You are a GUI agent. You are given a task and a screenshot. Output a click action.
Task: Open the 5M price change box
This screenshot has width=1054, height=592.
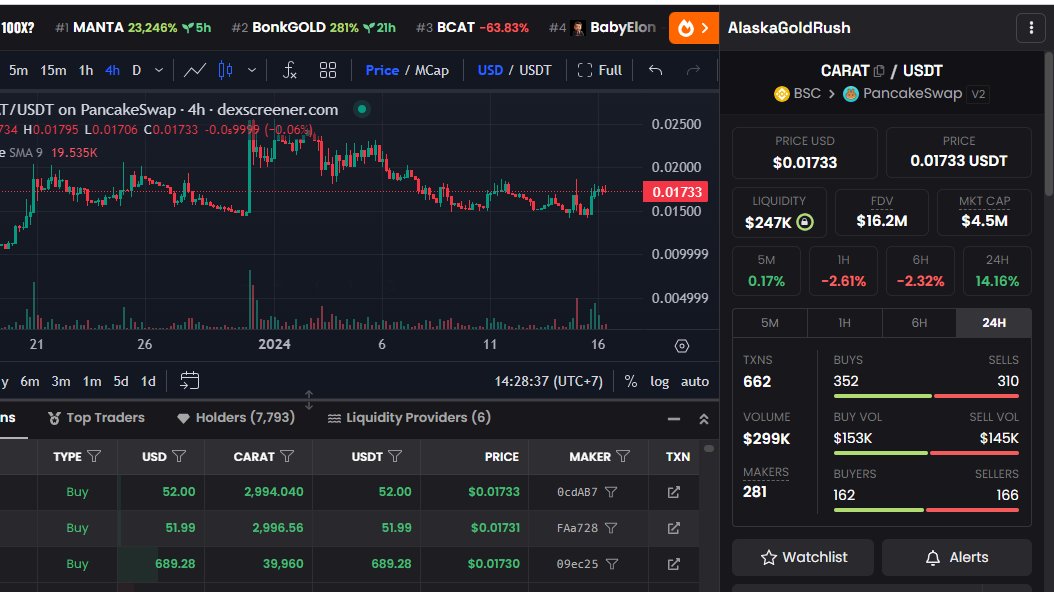click(766, 271)
